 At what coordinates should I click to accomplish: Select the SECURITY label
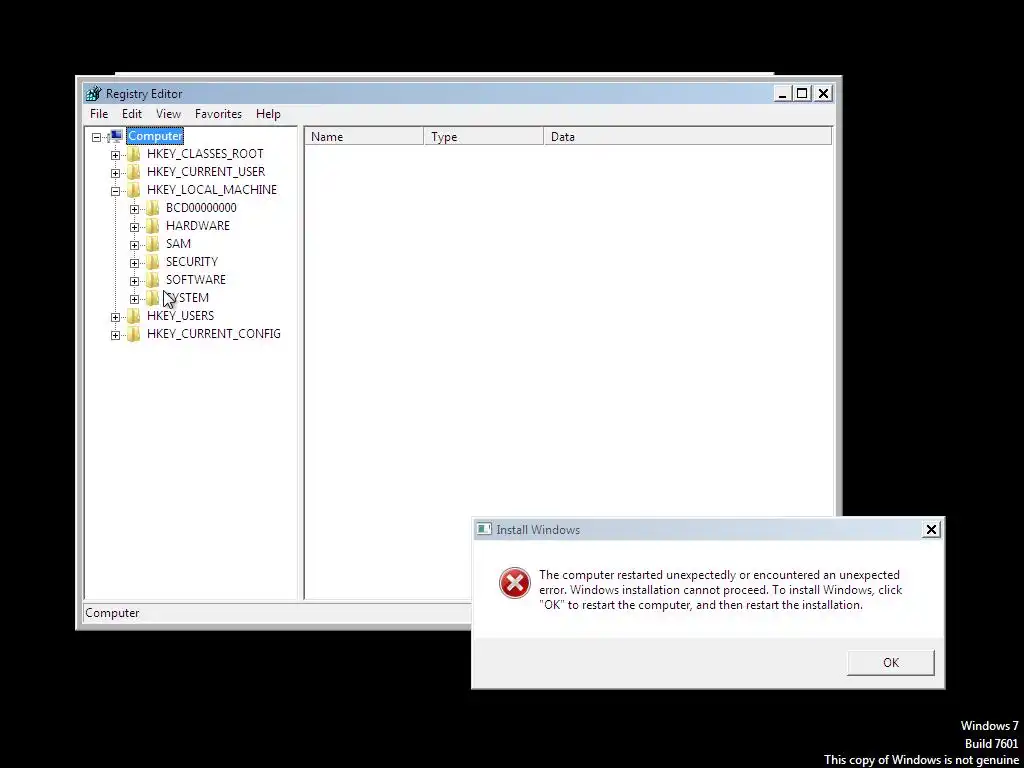[191, 261]
